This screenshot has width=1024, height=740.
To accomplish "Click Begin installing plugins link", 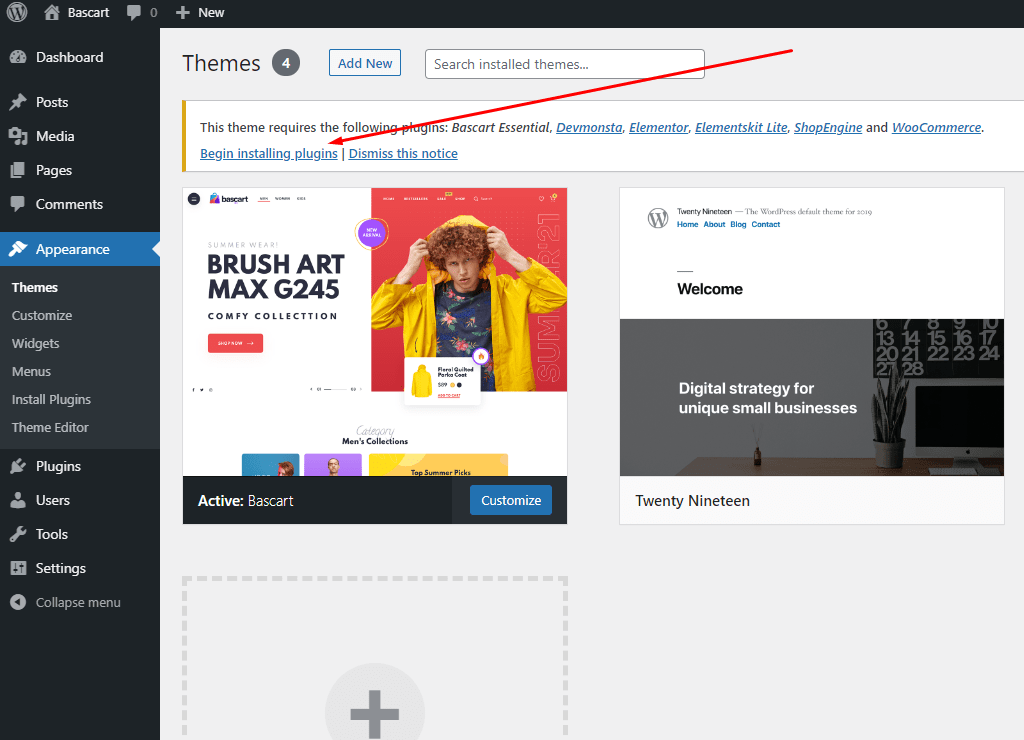I will [x=269, y=153].
